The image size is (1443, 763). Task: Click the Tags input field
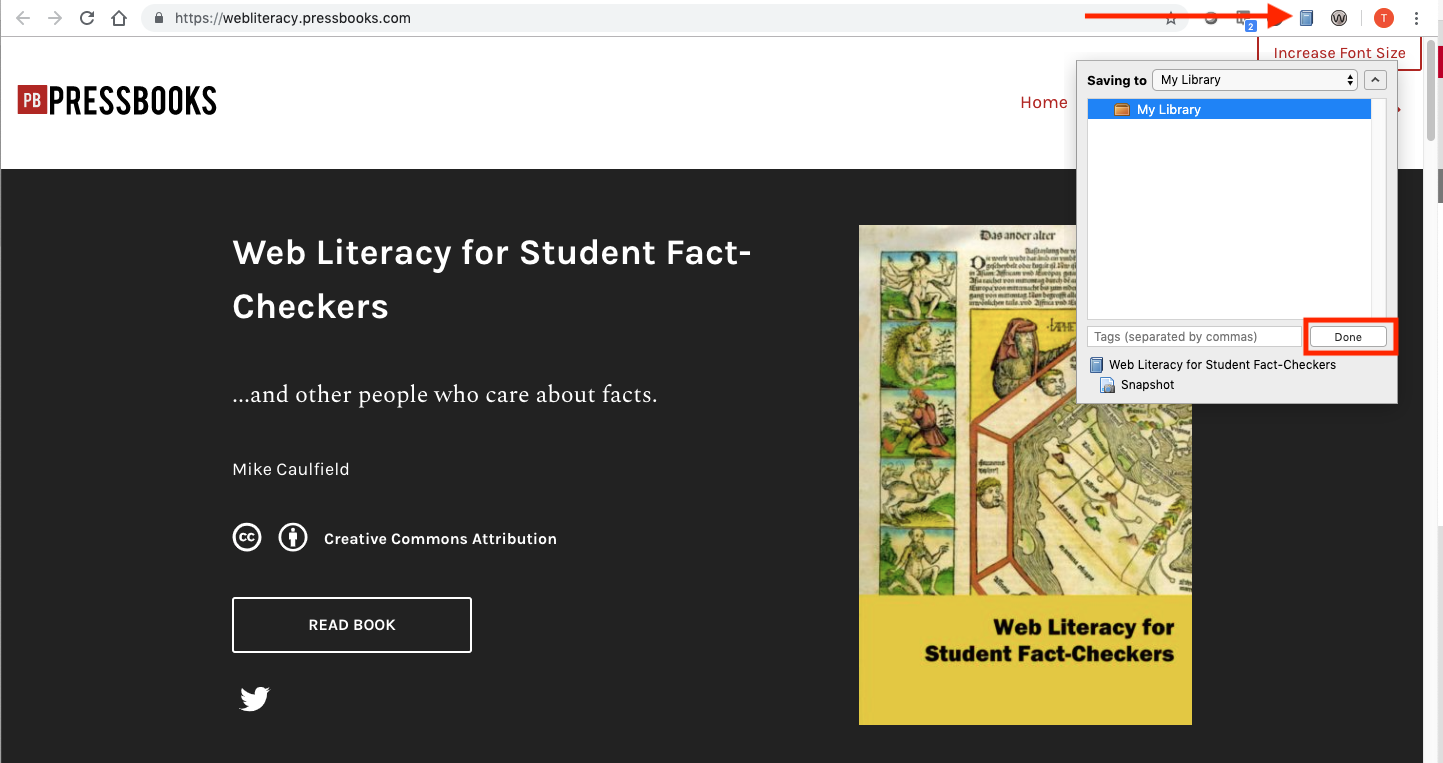click(x=1194, y=337)
